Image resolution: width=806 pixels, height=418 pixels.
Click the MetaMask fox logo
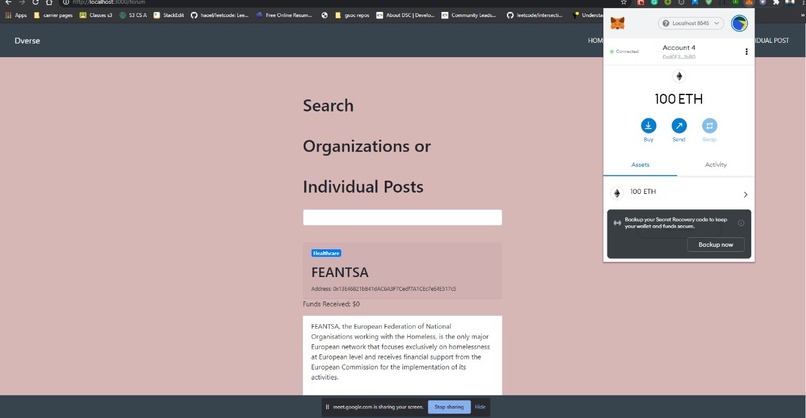point(617,23)
